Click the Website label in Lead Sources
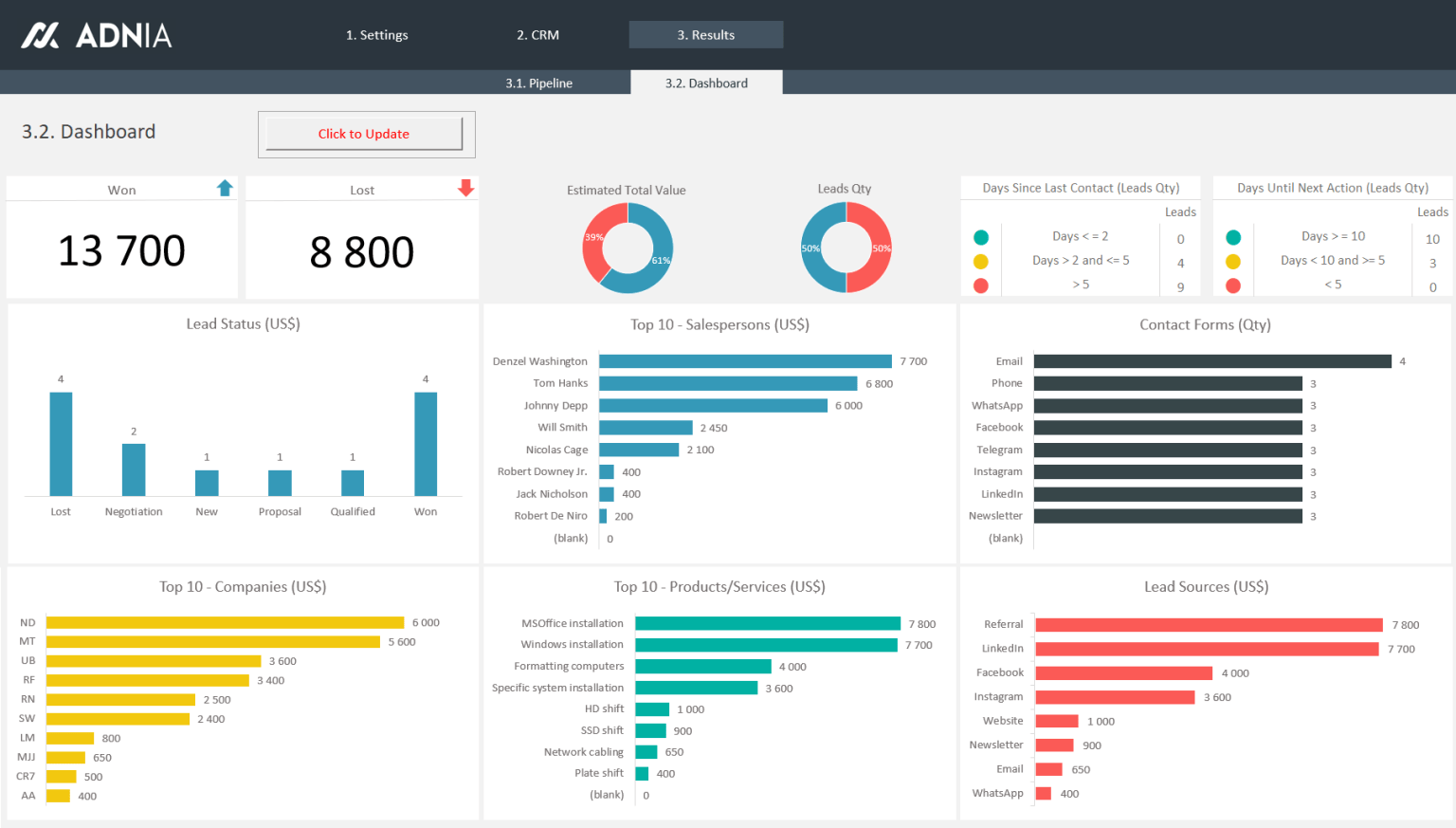The image size is (1456, 828). 1003,721
